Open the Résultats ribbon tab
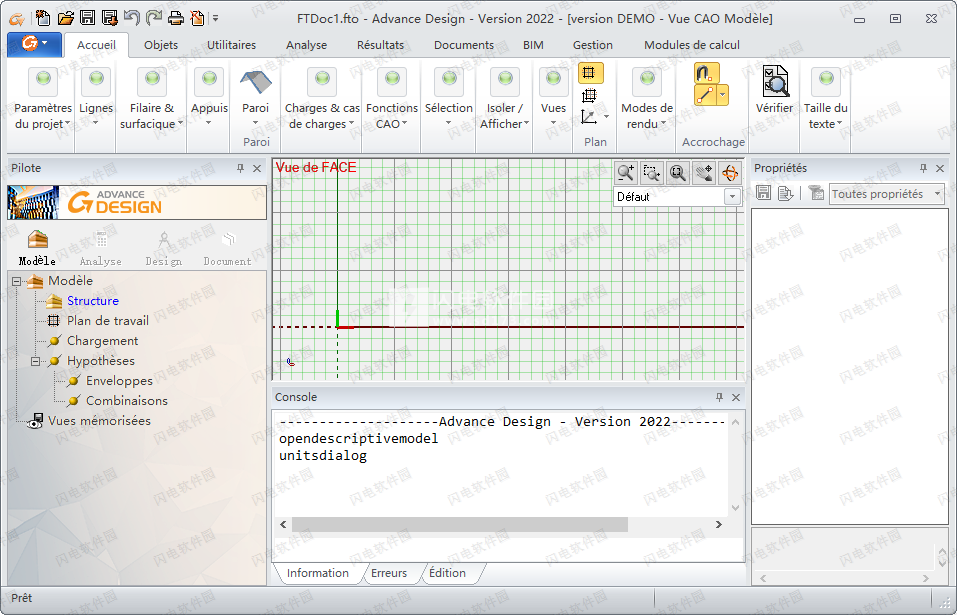This screenshot has height=615, width=957. [380, 45]
